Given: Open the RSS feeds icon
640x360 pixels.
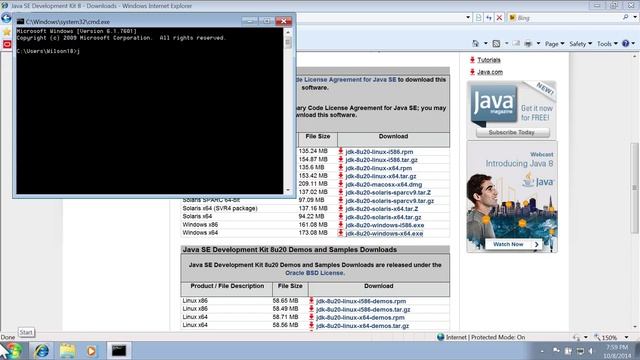Looking at the screenshot, I should 496,43.
